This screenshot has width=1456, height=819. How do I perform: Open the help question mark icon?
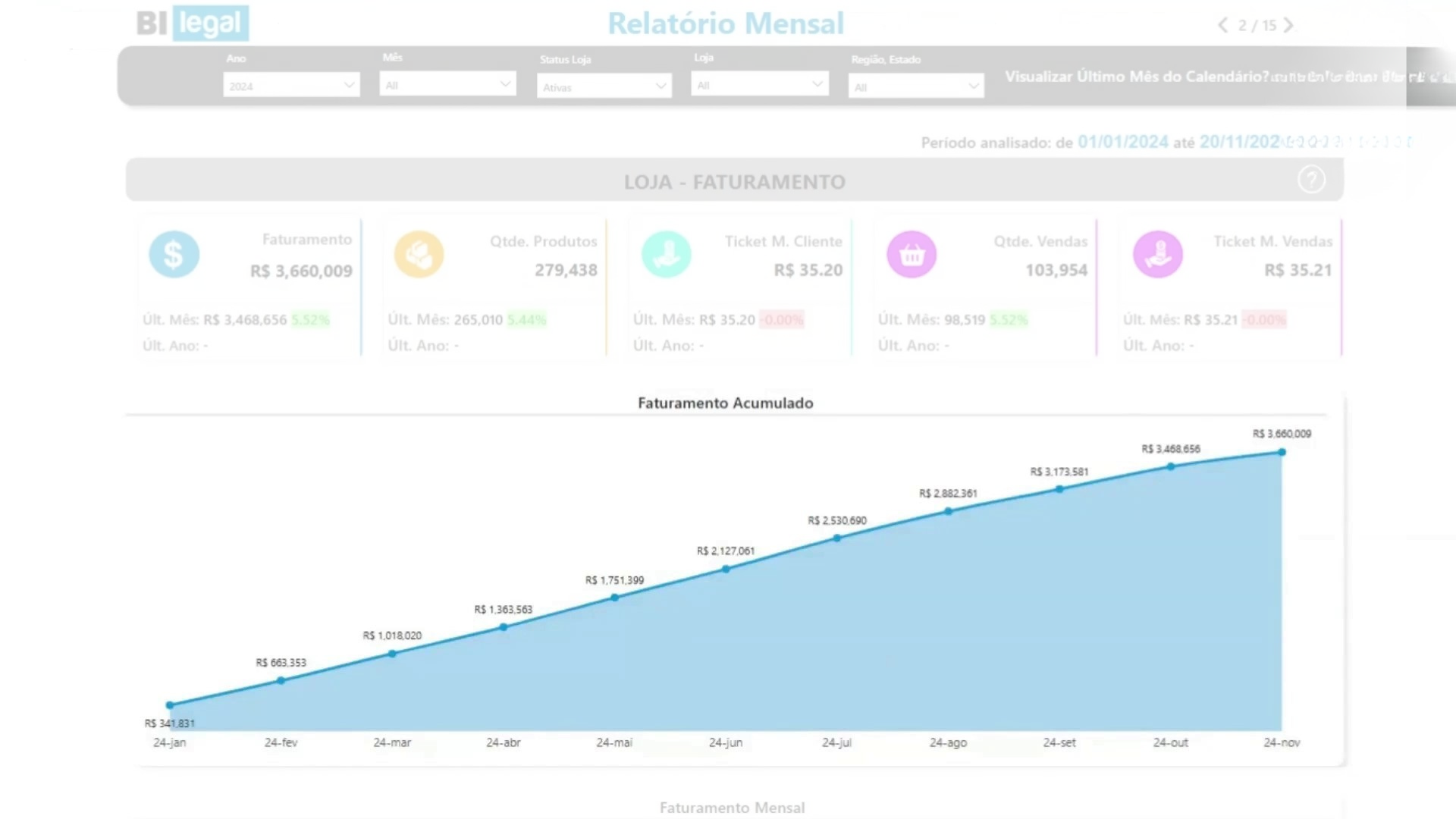pos(1311,180)
